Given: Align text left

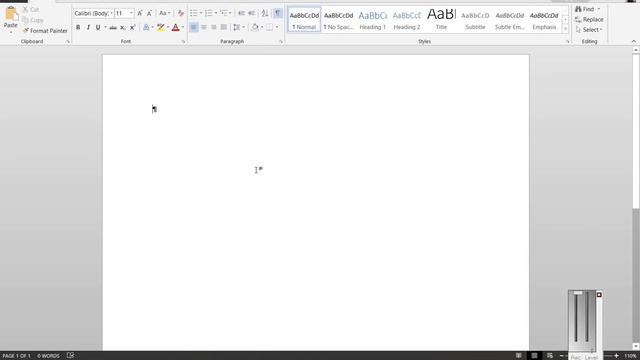Looking at the screenshot, I should tap(193, 27).
